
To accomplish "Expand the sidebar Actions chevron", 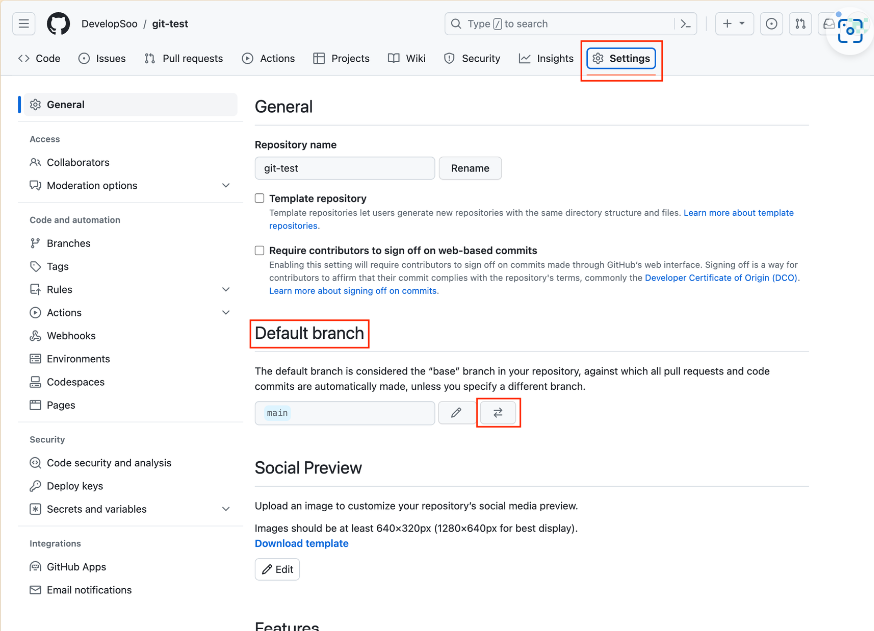I will (226, 312).
